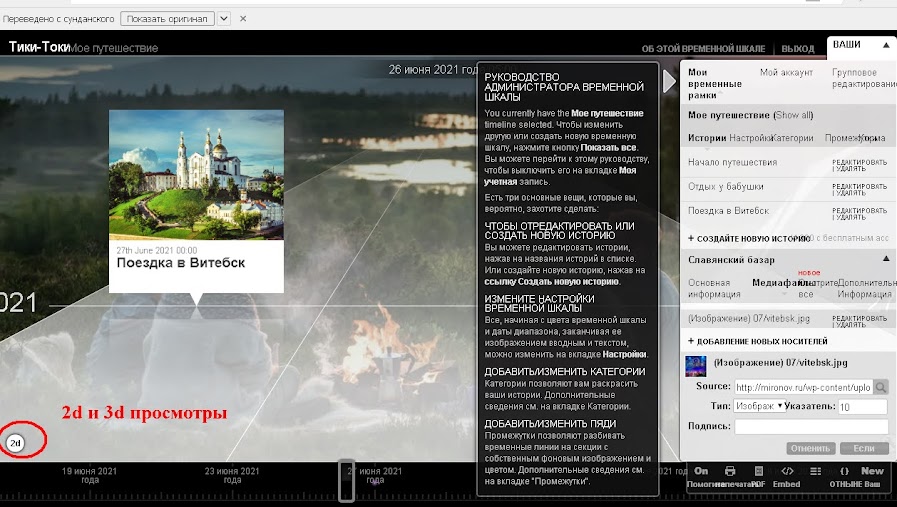Click the search icon beside Source field
897x507 pixels.
(x=881, y=387)
